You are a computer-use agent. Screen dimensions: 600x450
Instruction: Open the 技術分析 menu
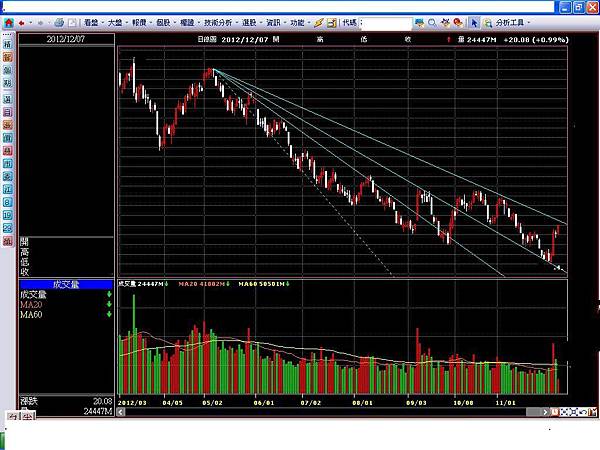tap(218, 23)
